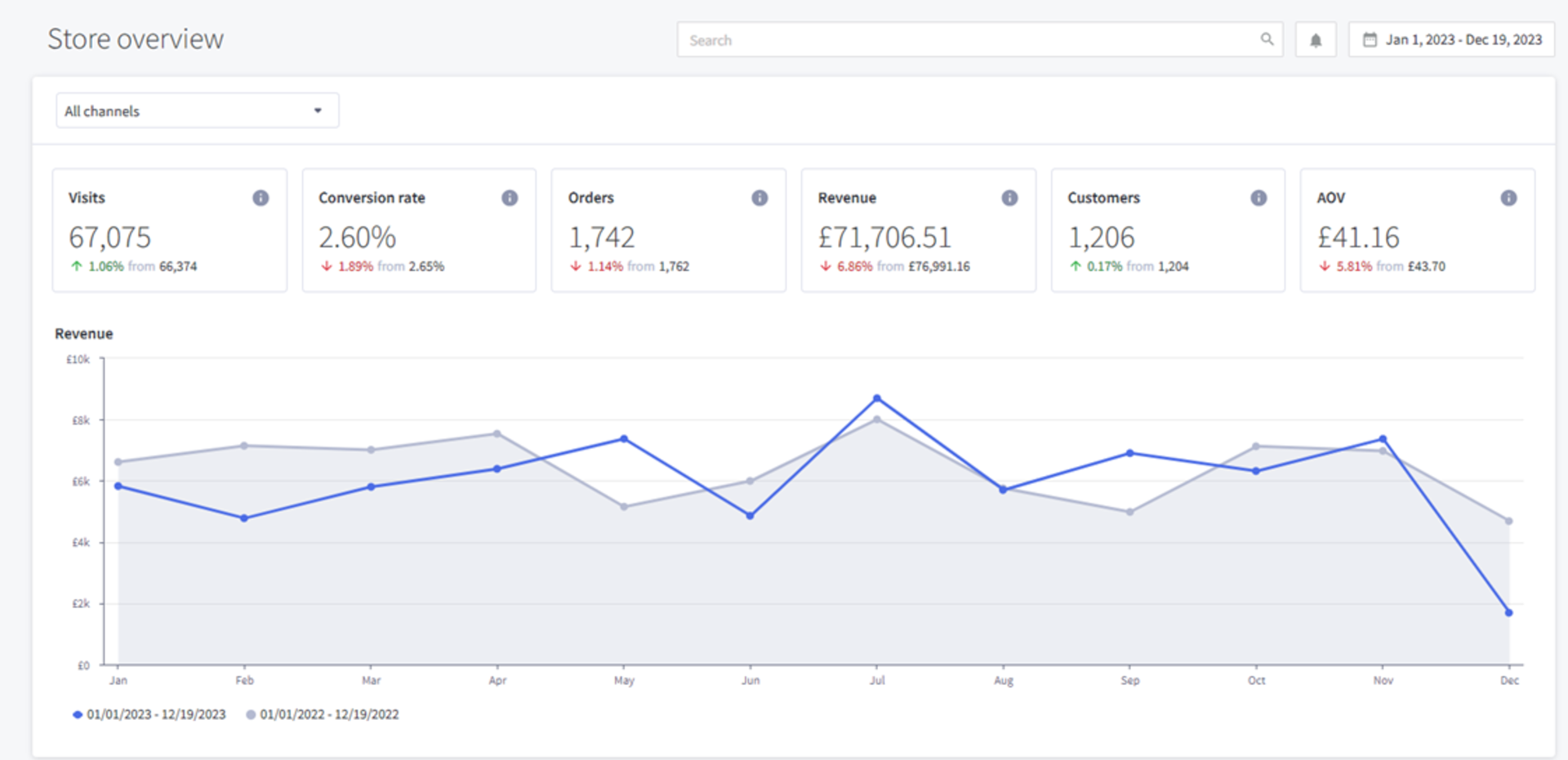1568x760 pixels.
Task: Click the 1.06% change in Visits
Action: [105, 266]
